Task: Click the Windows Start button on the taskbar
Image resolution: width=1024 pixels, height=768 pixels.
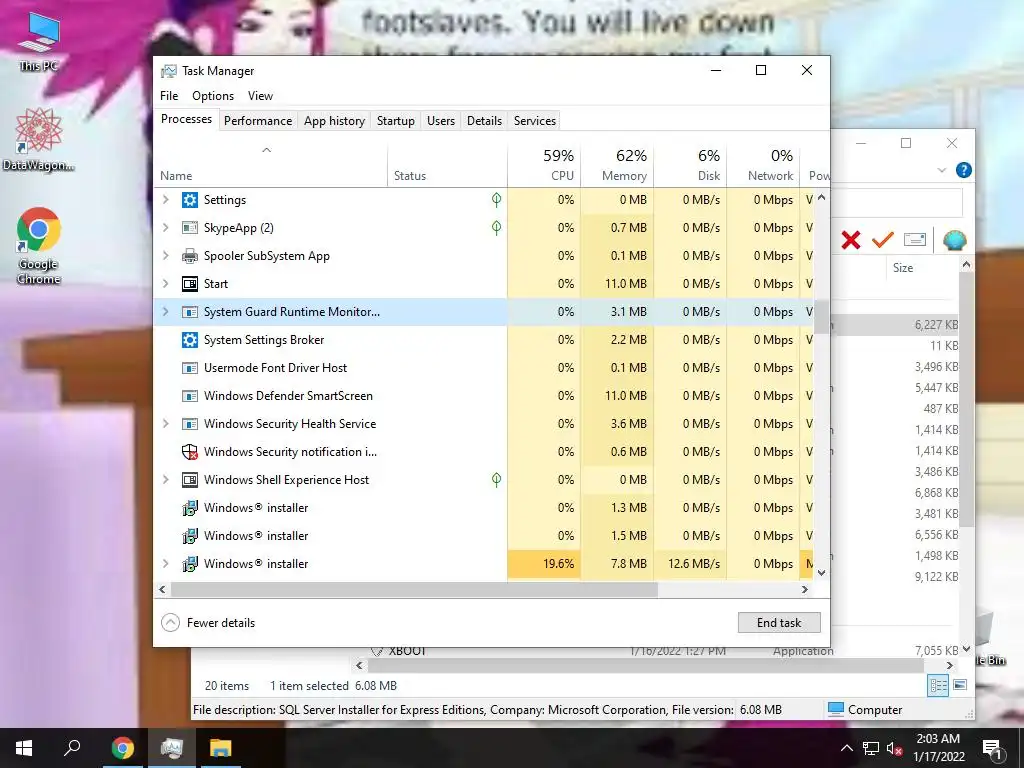Action: (24, 748)
